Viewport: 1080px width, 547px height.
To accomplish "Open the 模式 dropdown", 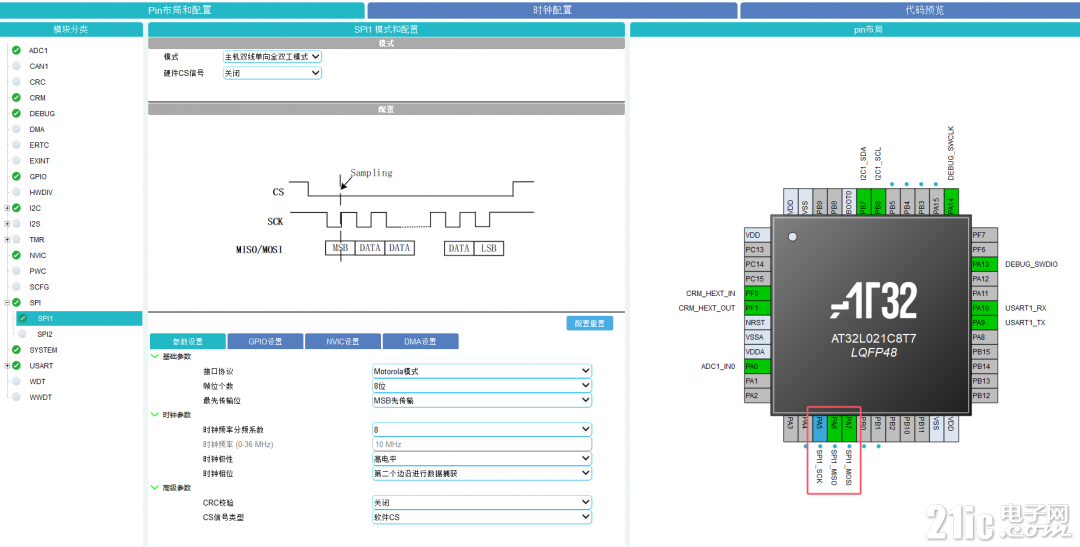I will tap(272, 56).
